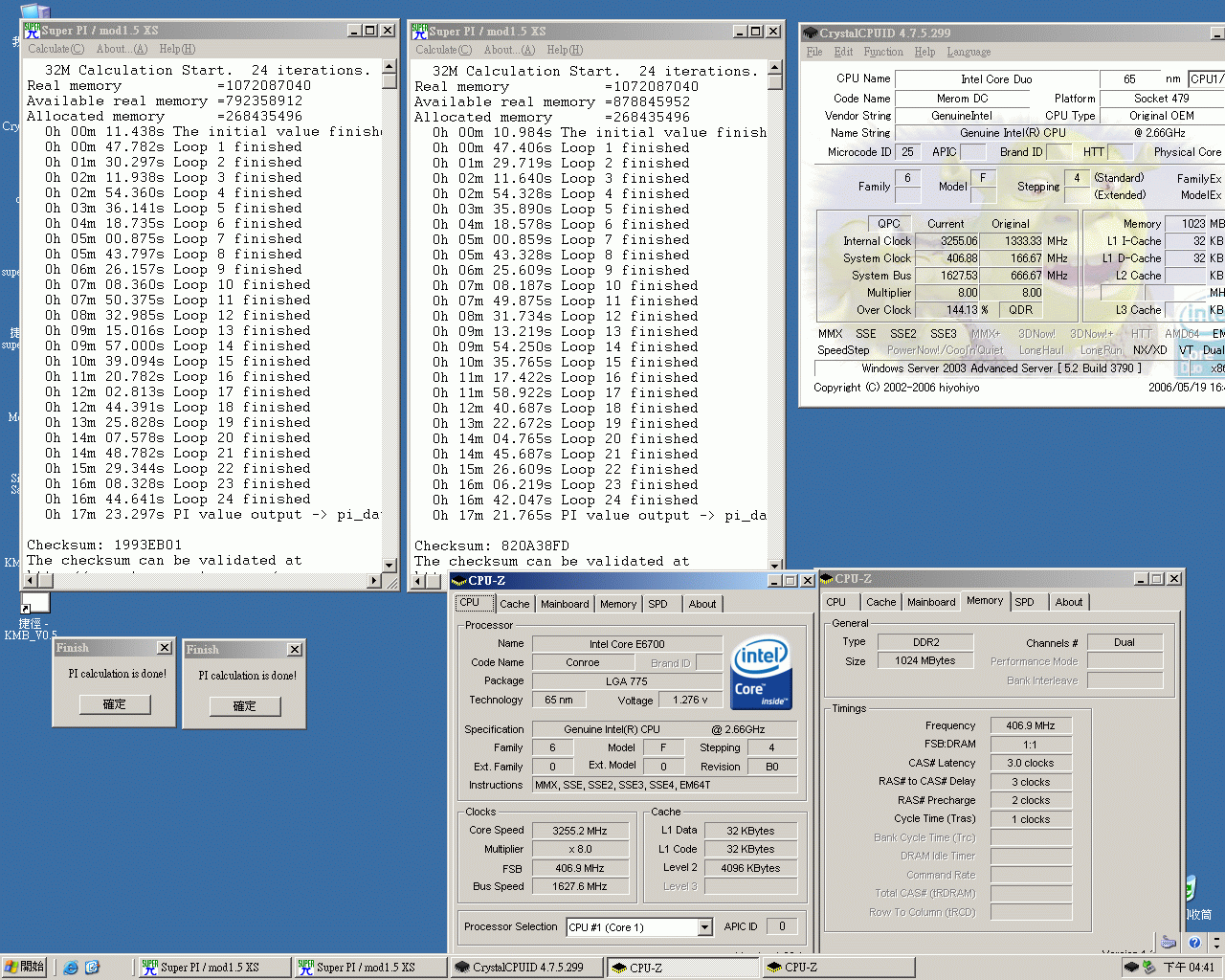The height and width of the screenshot is (980, 1225).
Task: Close the left Finish dialog
Action: coord(165,648)
